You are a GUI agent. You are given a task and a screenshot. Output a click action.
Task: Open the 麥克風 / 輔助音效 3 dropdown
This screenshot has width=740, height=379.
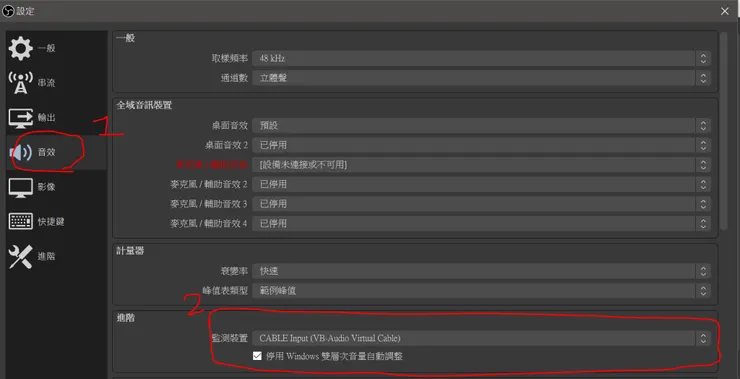(x=481, y=204)
